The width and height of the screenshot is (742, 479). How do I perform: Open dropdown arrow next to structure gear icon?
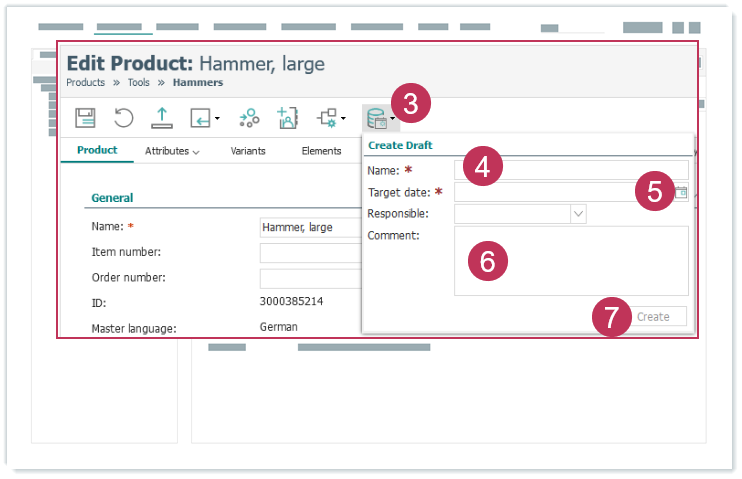click(x=344, y=119)
